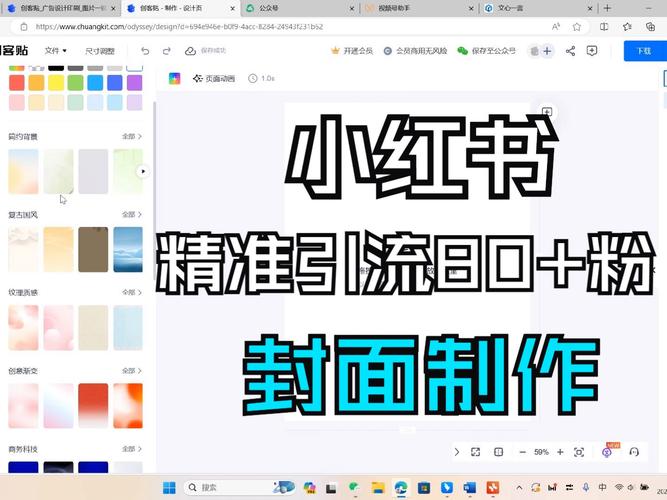Click 会员商用无风险 link
This screenshot has width=667, height=500.
click(x=416, y=51)
